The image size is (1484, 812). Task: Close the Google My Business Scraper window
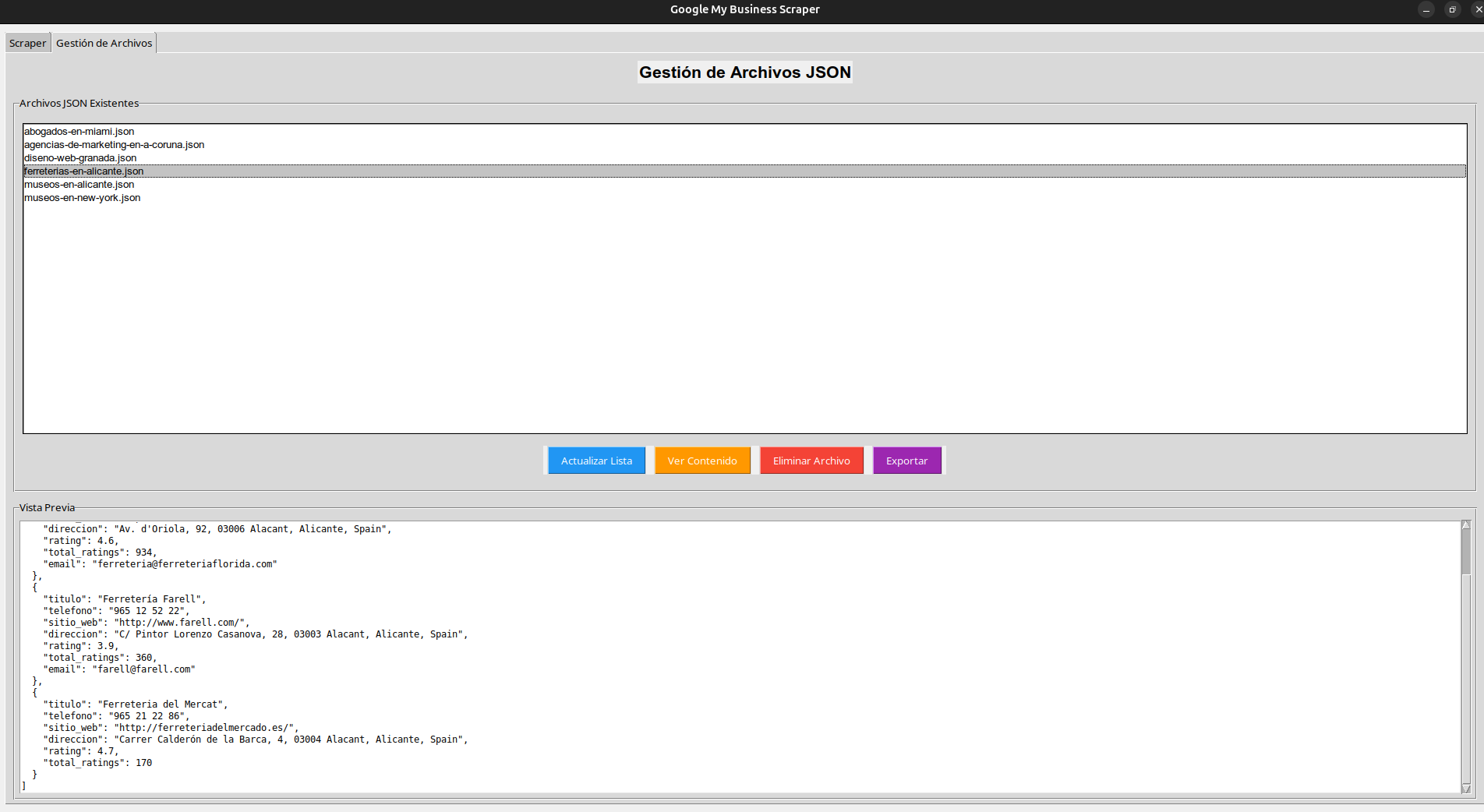click(x=1477, y=9)
